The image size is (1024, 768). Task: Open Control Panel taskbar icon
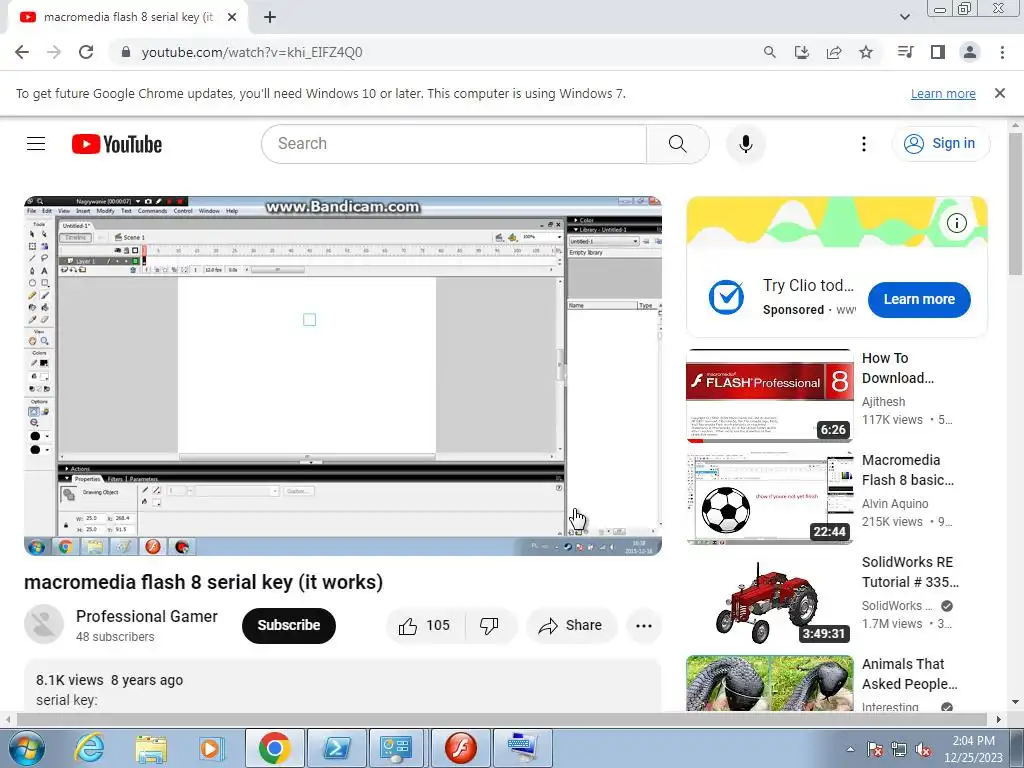pos(398,748)
